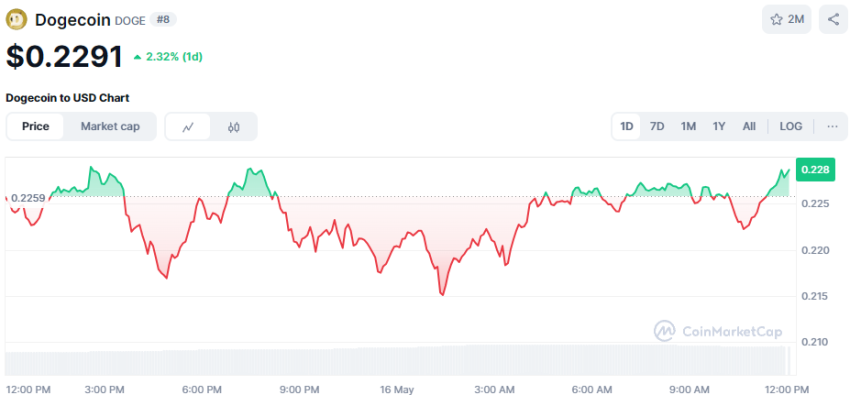Open the more options ellipsis menu

coord(833,126)
